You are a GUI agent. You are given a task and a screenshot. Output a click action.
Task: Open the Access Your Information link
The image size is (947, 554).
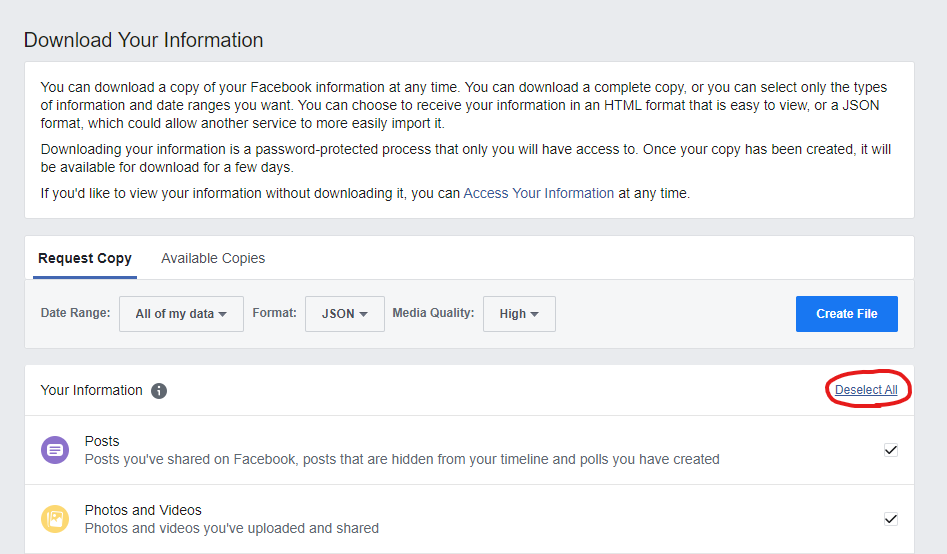click(539, 193)
